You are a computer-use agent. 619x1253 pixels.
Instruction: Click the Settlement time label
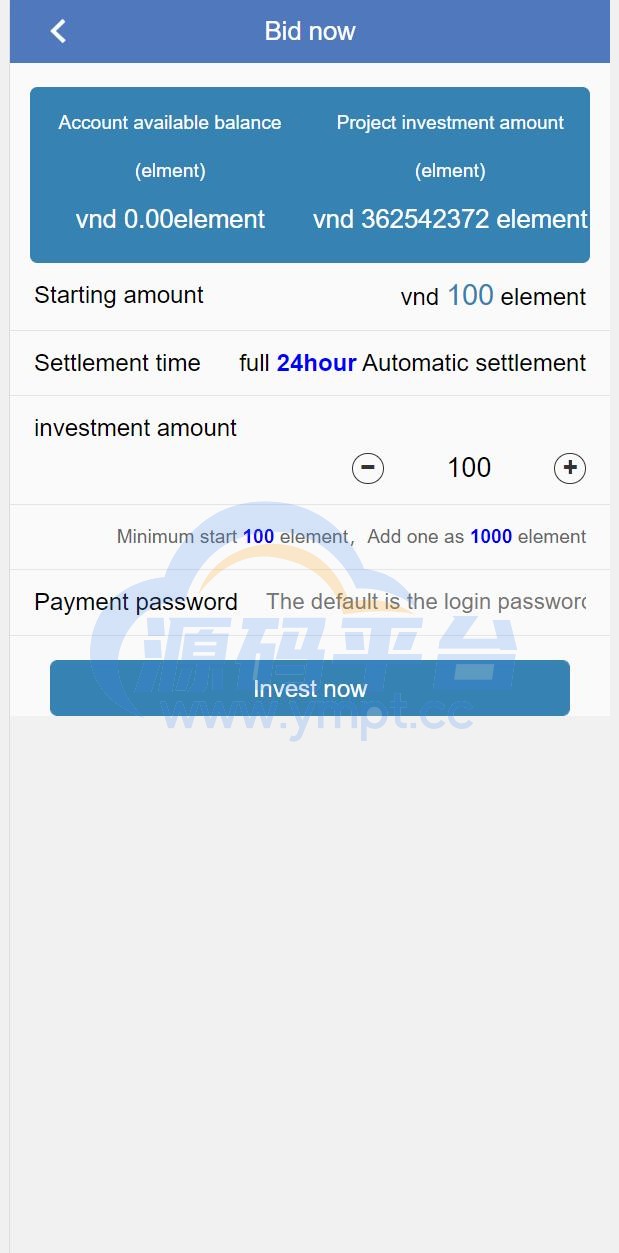117,363
